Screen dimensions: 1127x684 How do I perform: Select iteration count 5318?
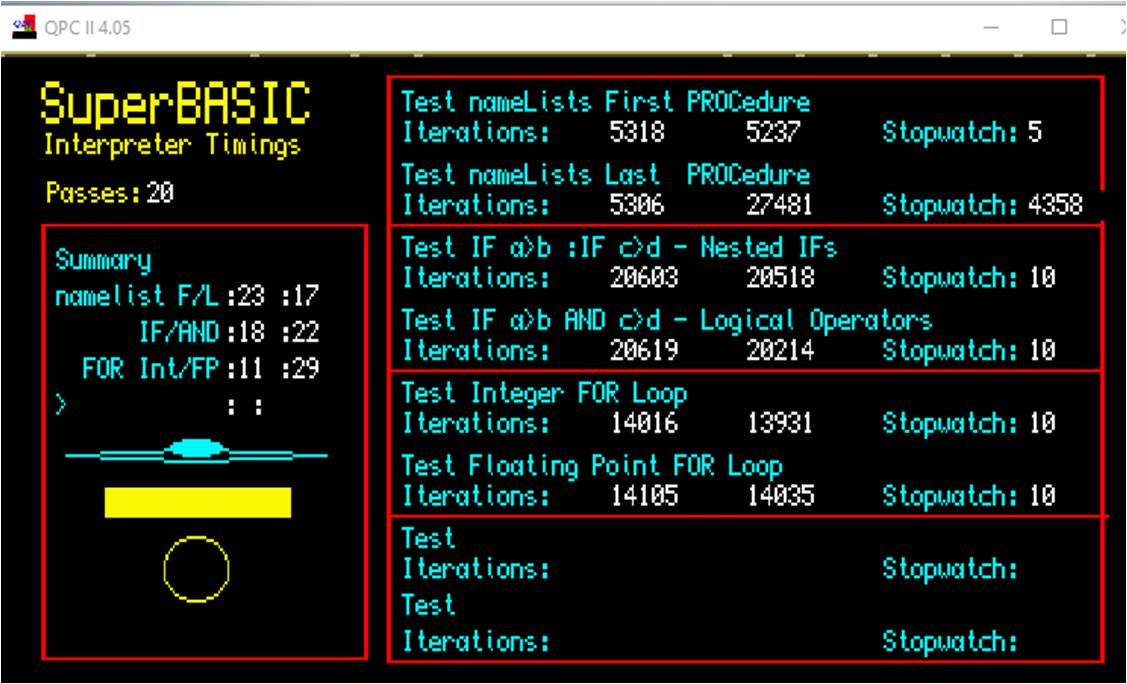[x=637, y=132]
